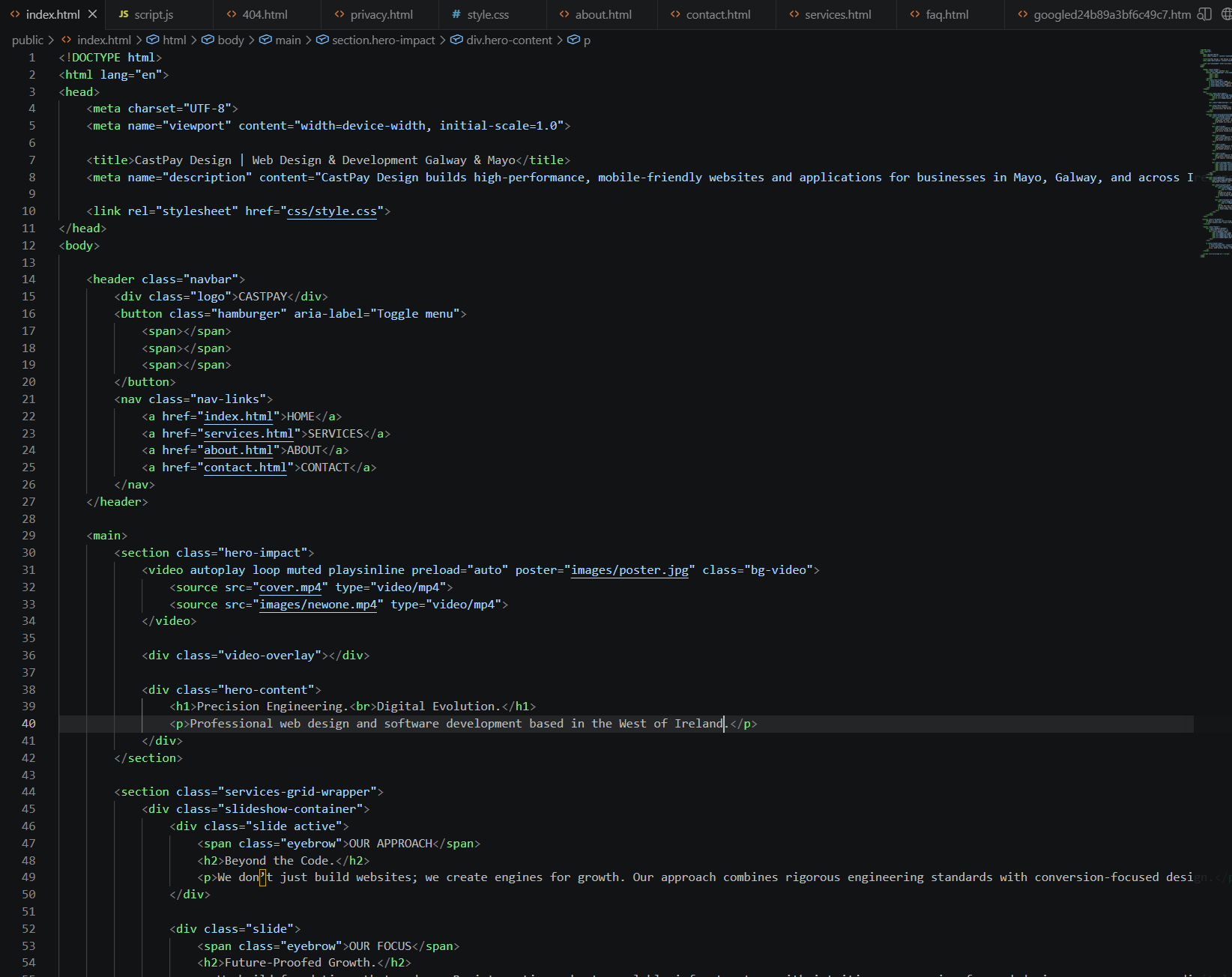The image size is (1232, 977).
Task: Click the symbol icon beside p breadcrumb
Action: pos(573,40)
